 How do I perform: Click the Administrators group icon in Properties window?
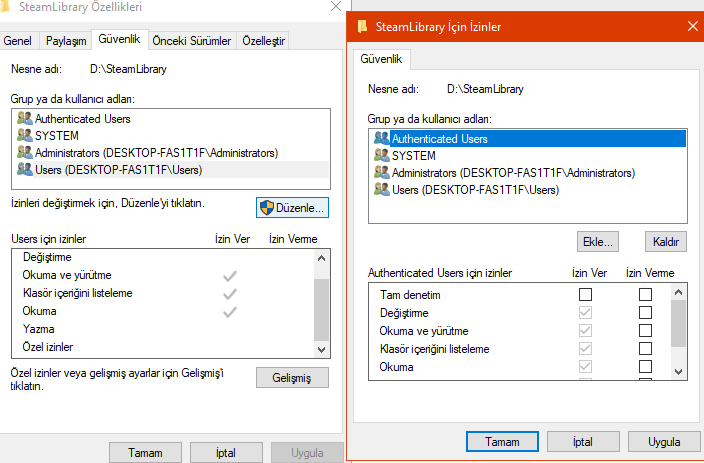pos(25,152)
